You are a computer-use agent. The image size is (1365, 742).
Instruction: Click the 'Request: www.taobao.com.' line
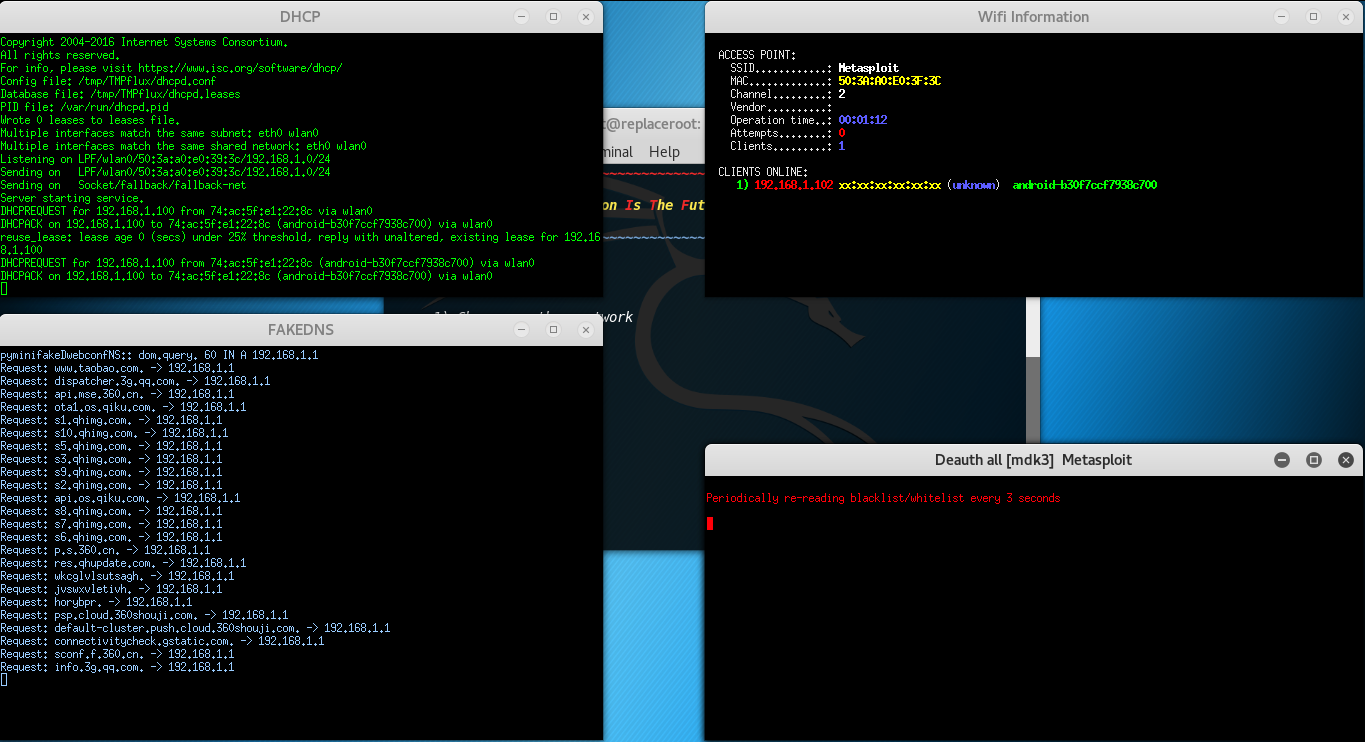[x=117, y=368]
